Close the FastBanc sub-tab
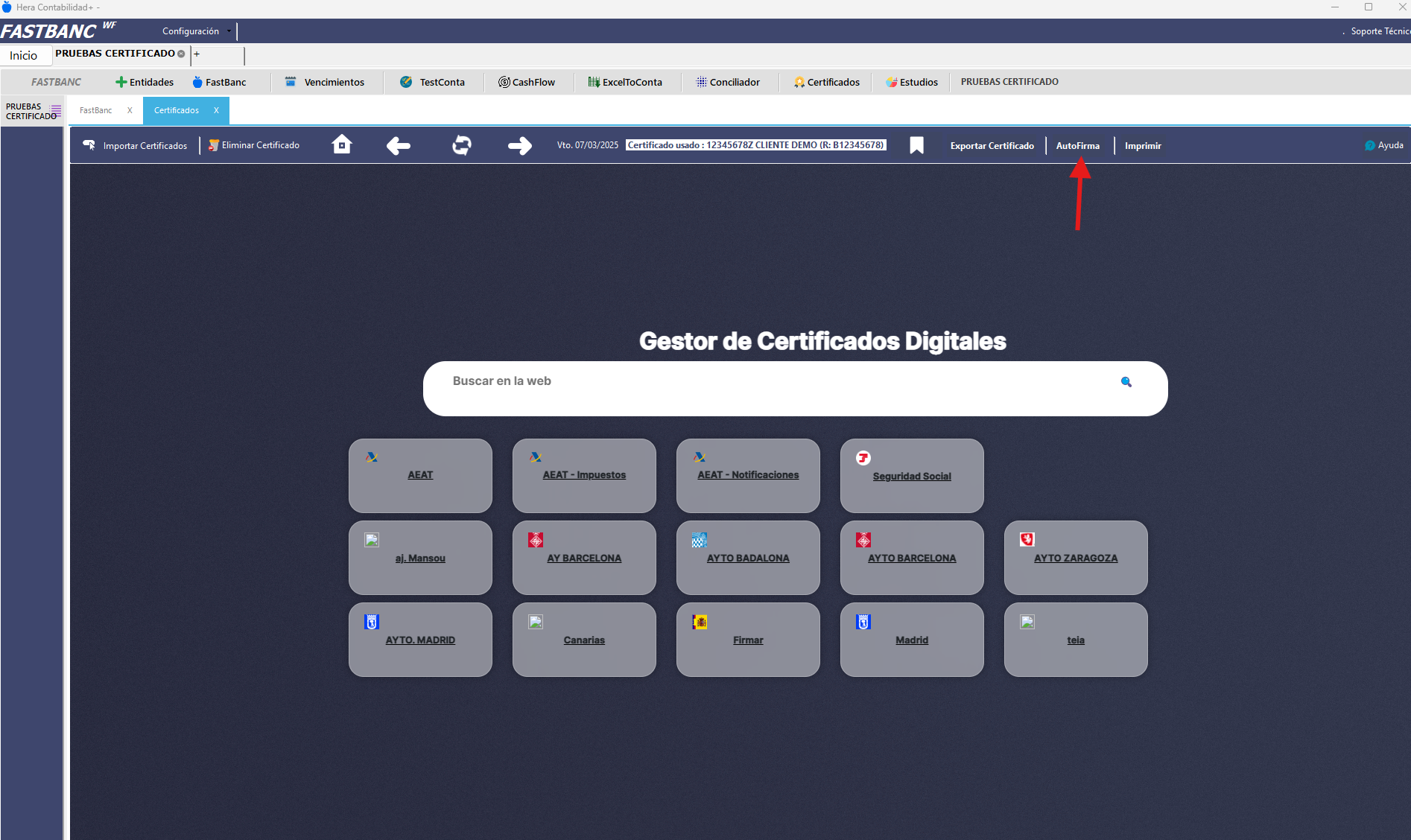The image size is (1411, 840). [x=130, y=110]
